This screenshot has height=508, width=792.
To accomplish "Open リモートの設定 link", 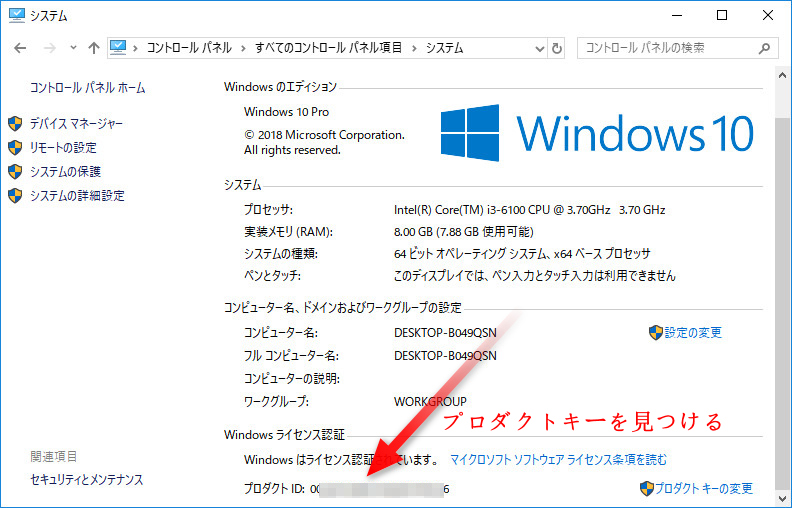I will (63, 147).
